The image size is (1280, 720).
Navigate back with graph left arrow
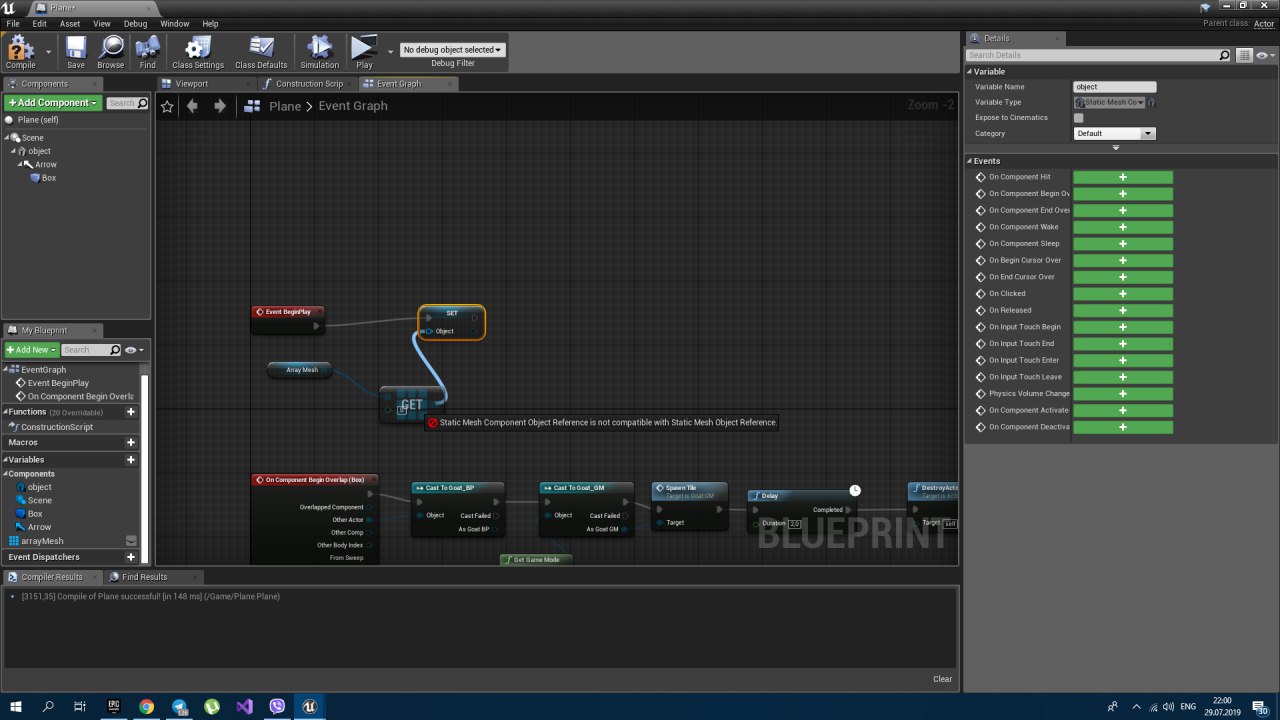(x=192, y=106)
